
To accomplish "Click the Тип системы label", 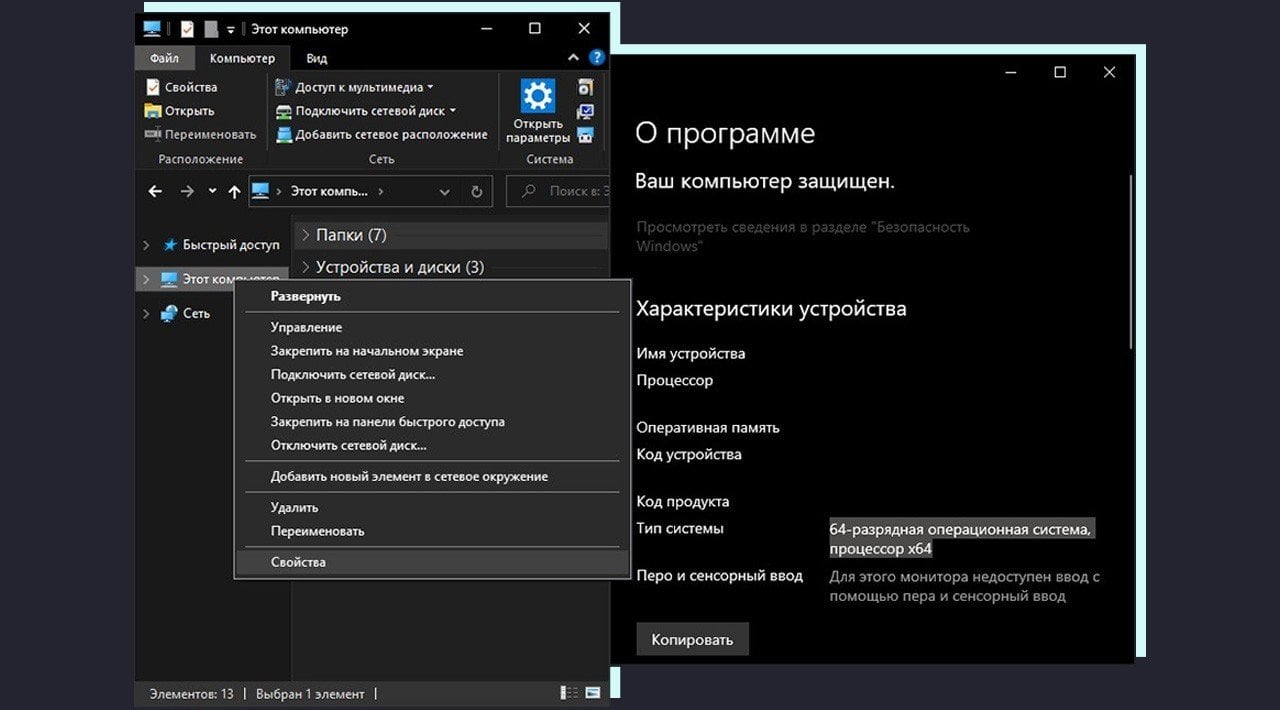I will pyautogui.click(x=680, y=529).
